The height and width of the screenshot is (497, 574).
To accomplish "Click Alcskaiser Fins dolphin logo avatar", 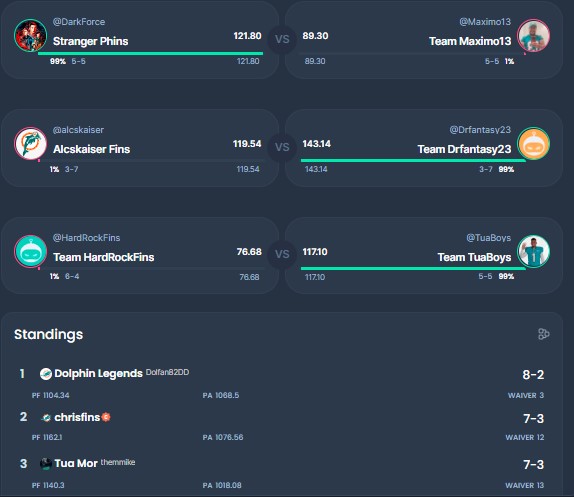I will pyautogui.click(x=30, y=143).
